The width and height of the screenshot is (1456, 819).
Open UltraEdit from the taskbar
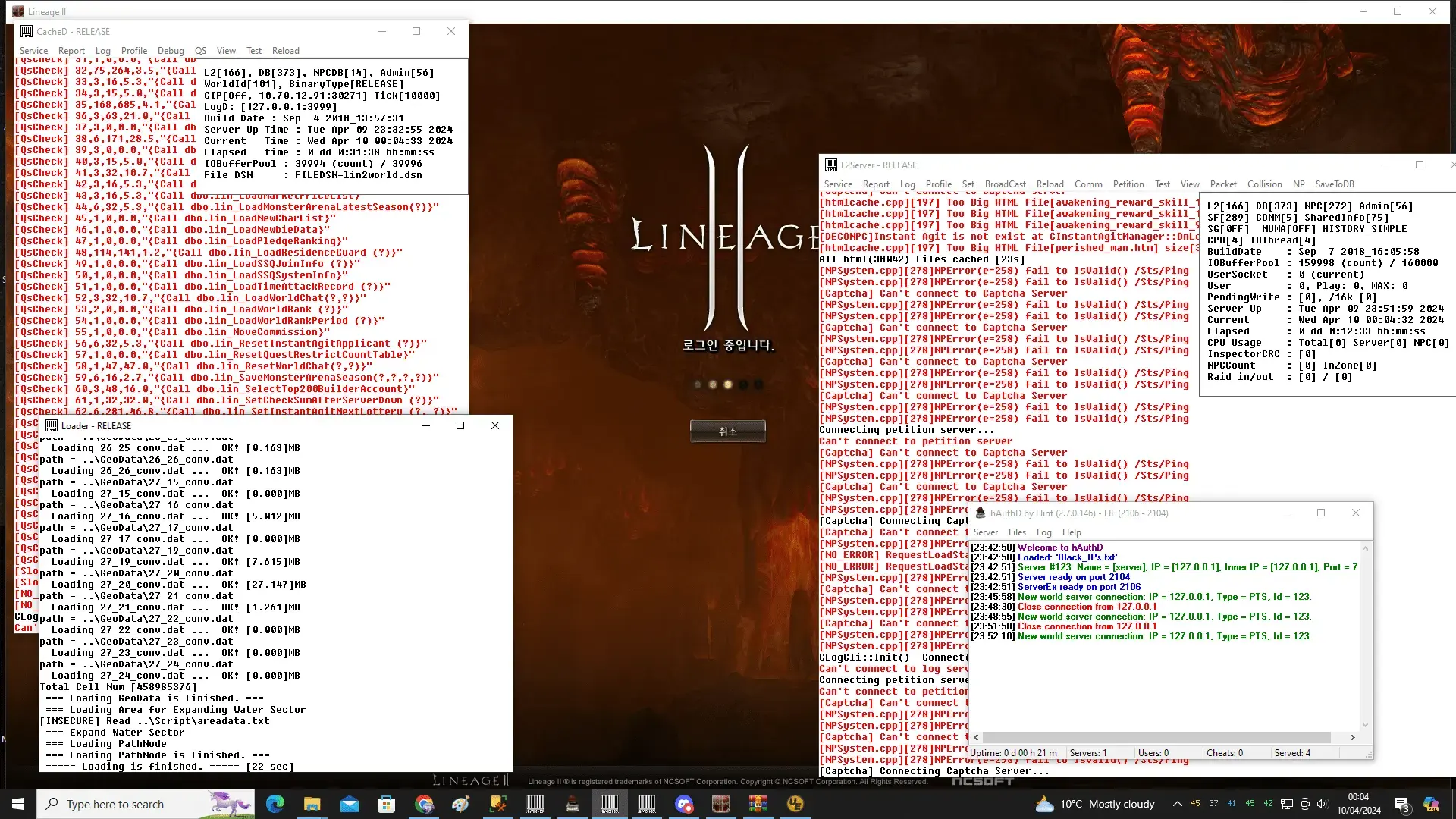pos(795,804)
